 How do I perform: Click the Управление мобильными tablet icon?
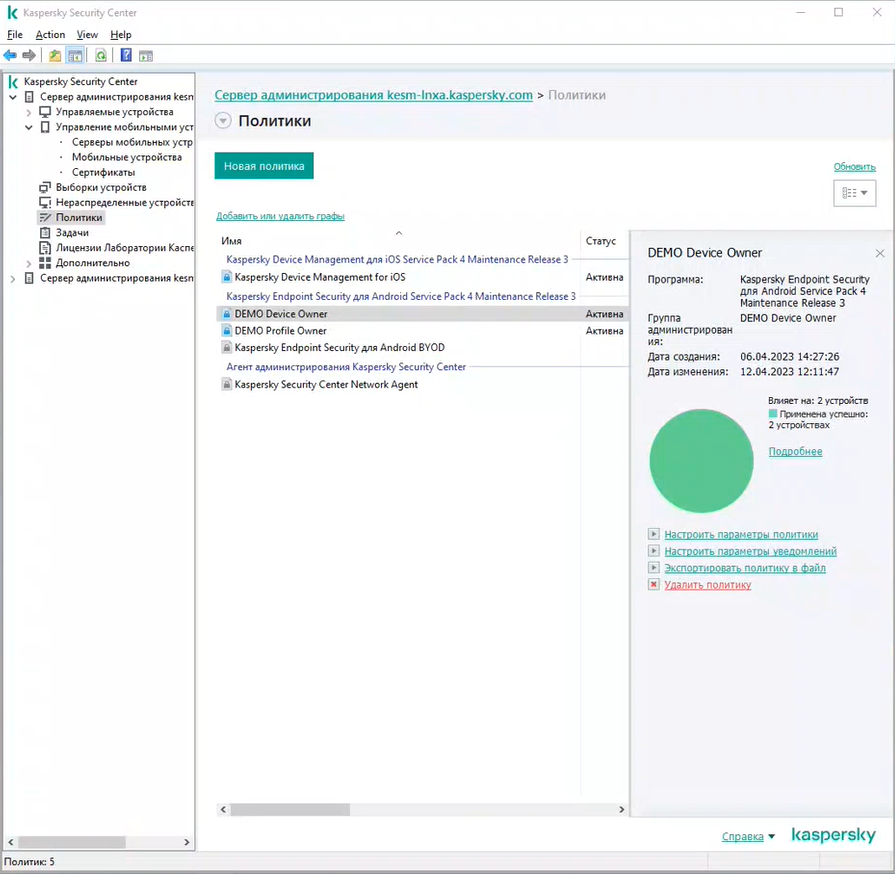tap(45, 127)
